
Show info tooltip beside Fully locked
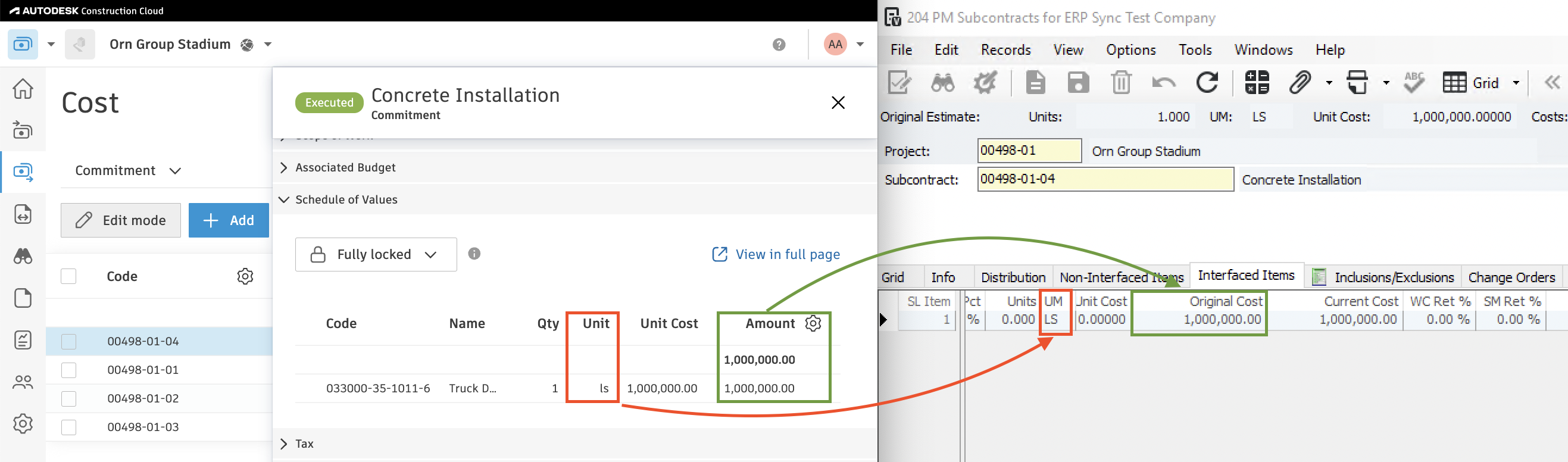point(474,254)
